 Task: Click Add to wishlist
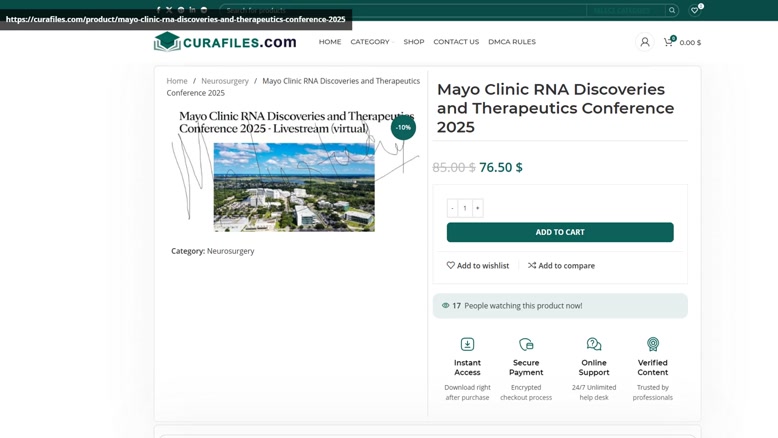(x=478, y=265)
